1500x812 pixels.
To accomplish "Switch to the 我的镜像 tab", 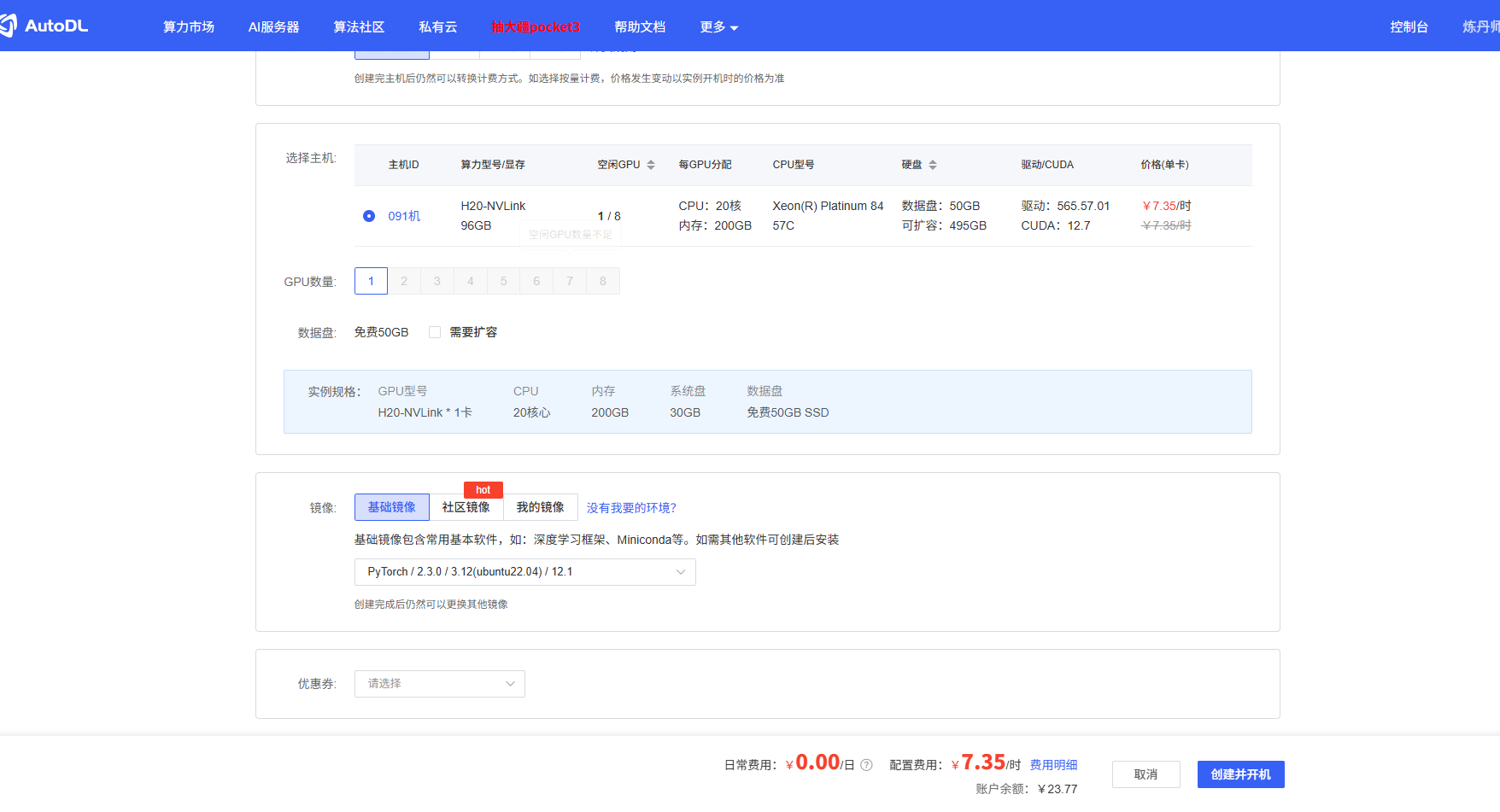I will click(541, 506).
